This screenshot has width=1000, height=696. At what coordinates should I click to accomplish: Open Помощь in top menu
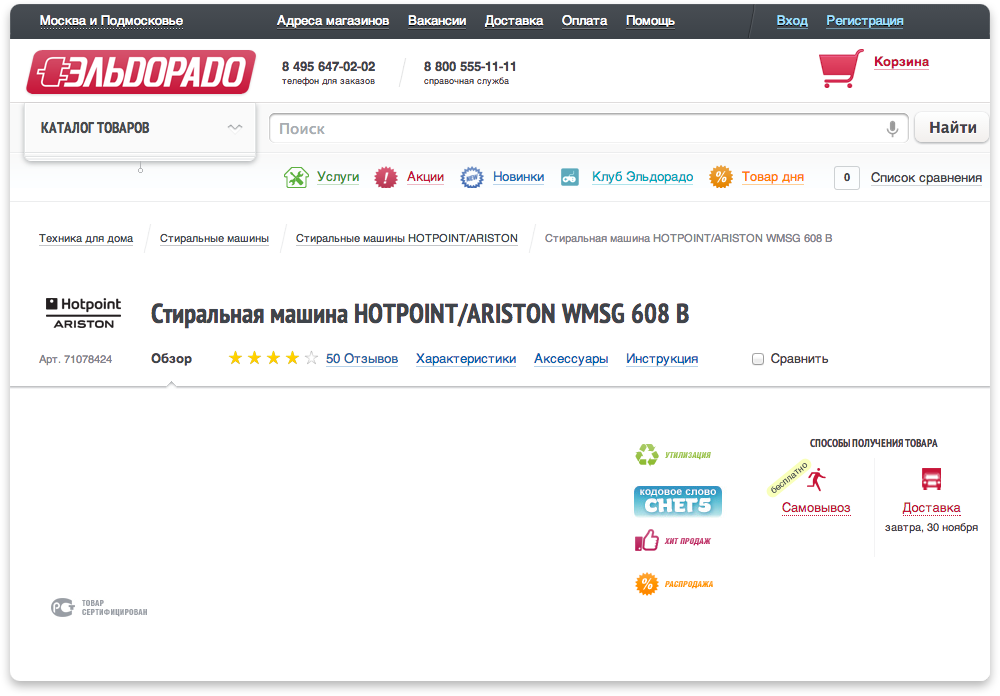(650, 21)
